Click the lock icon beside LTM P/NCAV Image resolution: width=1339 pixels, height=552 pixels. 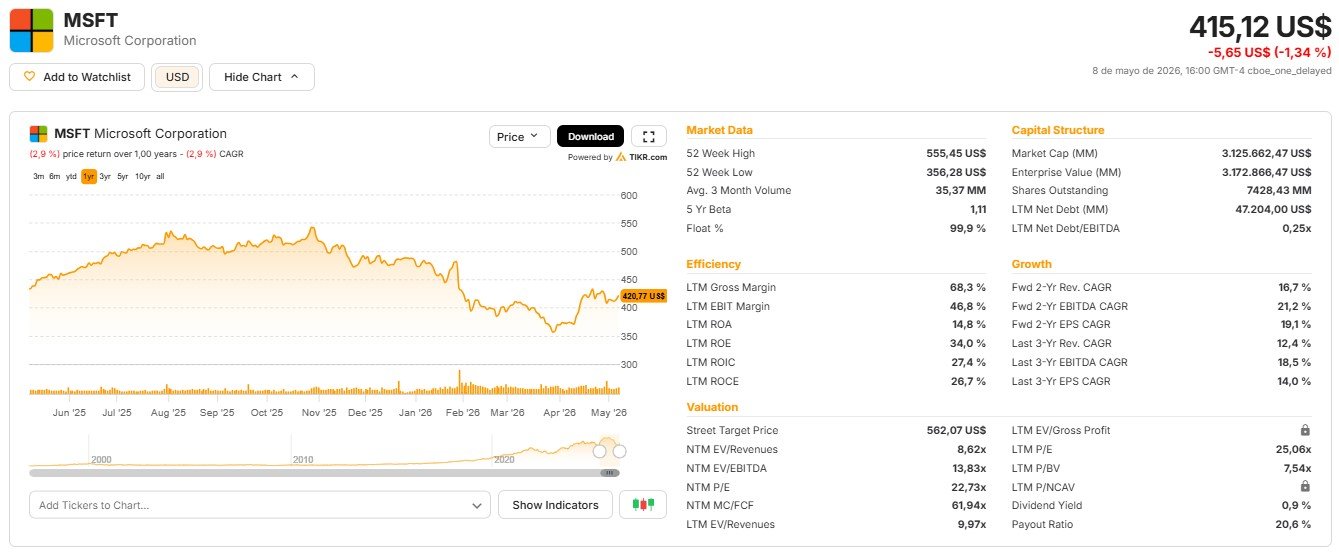click(x=1305, y=486)
